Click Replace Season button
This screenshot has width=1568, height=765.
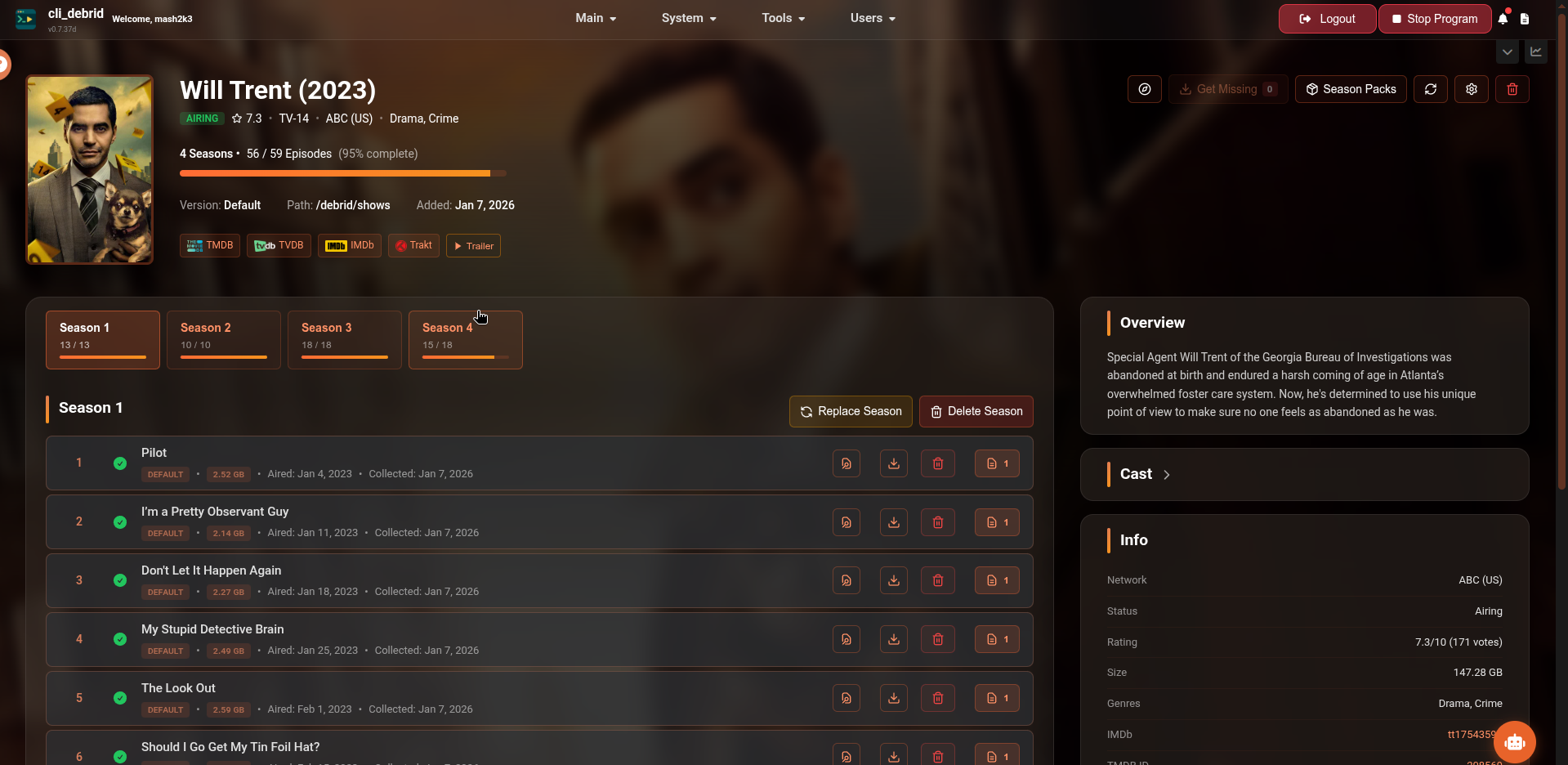tap(851, 411)
